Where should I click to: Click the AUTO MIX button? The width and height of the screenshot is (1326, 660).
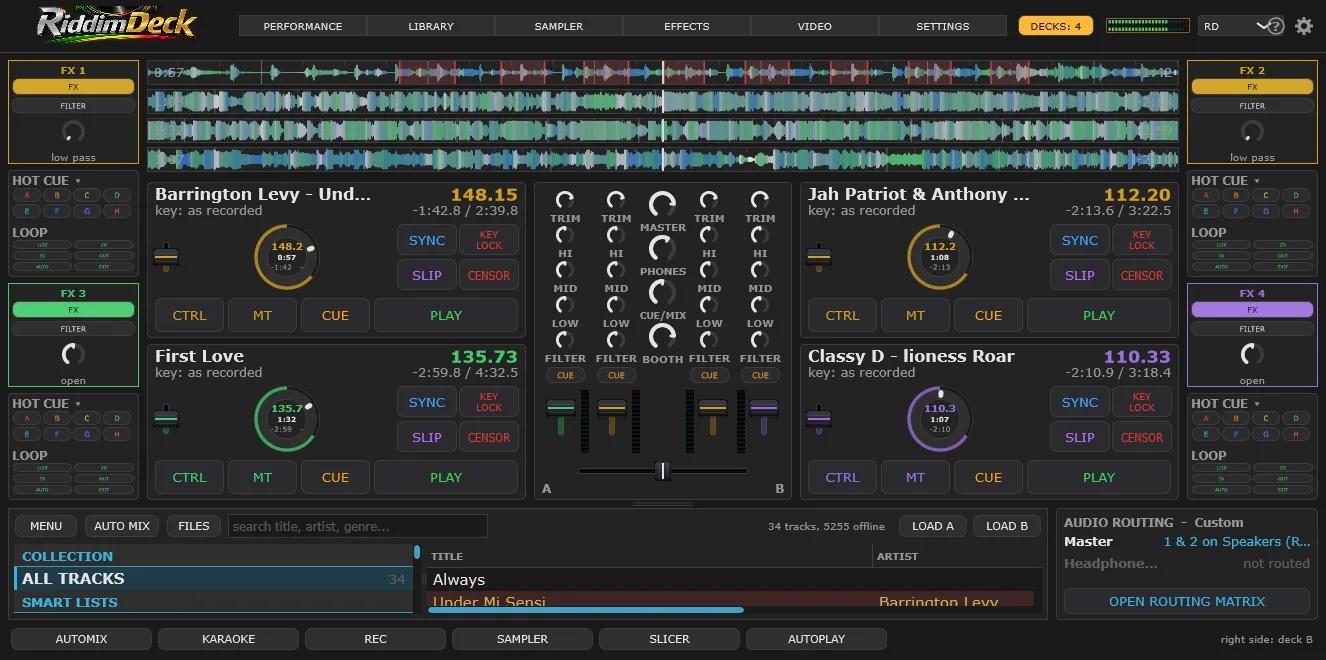pyautogui.click(x=123, y=526)
